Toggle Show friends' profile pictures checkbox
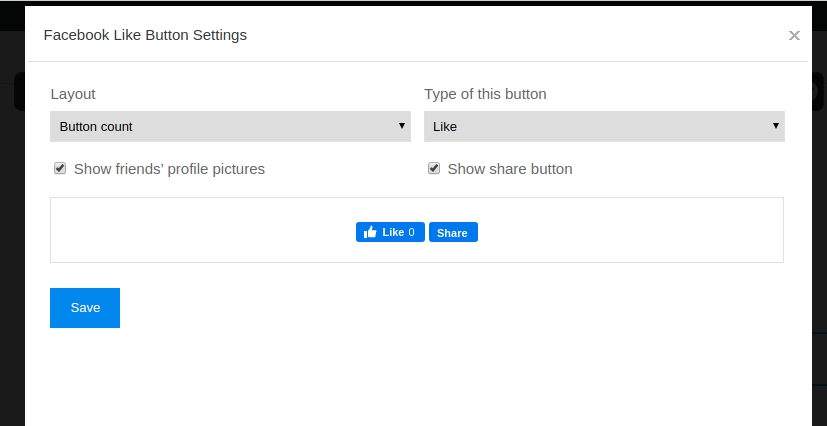 60,168
